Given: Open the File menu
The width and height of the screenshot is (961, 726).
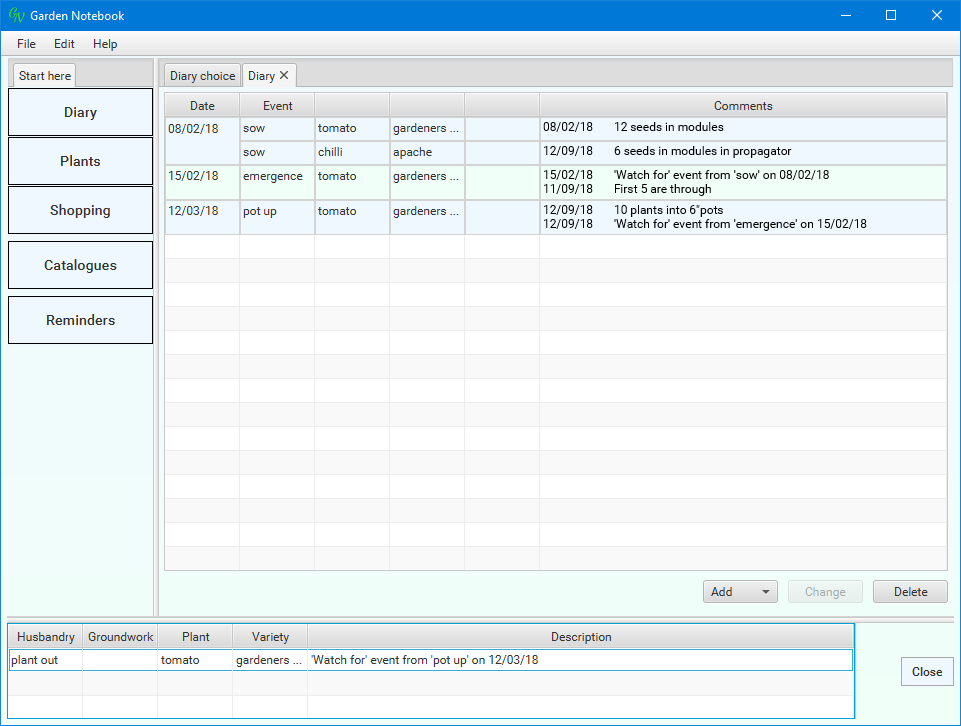Looking at the screenshot, I should (26, 44).
